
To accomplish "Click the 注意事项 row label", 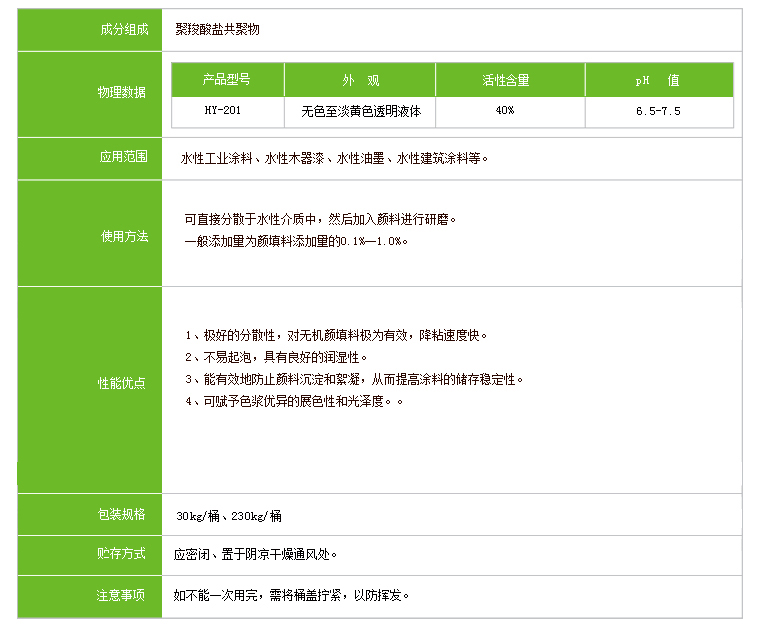I will (x=122, y=595).
